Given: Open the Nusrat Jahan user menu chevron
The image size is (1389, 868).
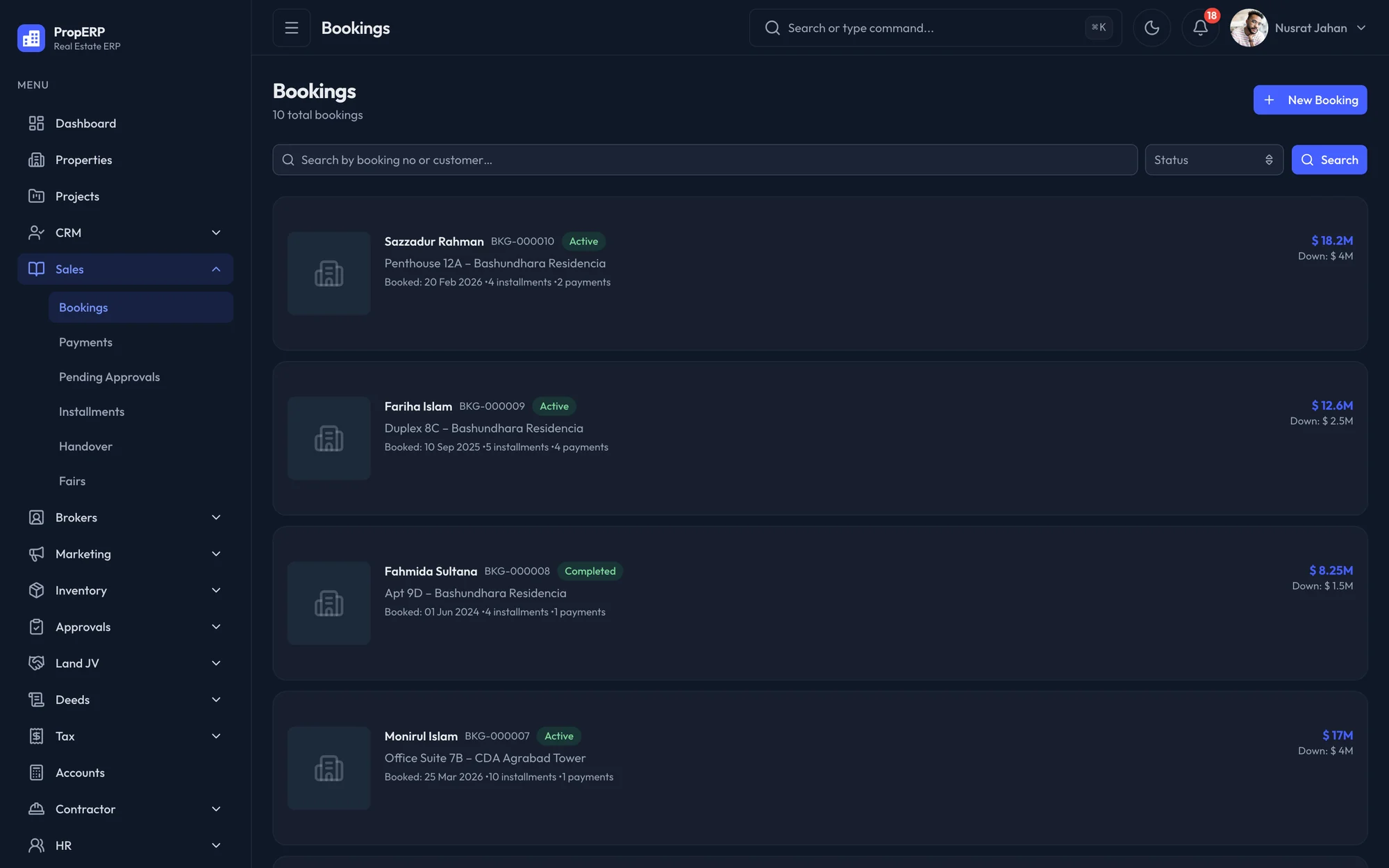Looking at the screenshot, I should tap(1361, 28).
